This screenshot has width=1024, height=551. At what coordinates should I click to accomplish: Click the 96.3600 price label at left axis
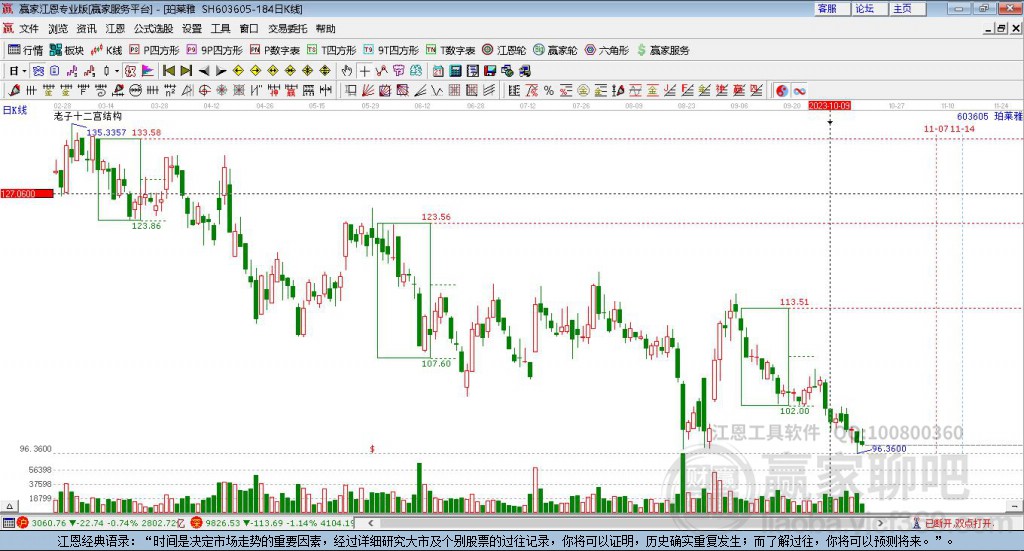[x=35, y=449]
